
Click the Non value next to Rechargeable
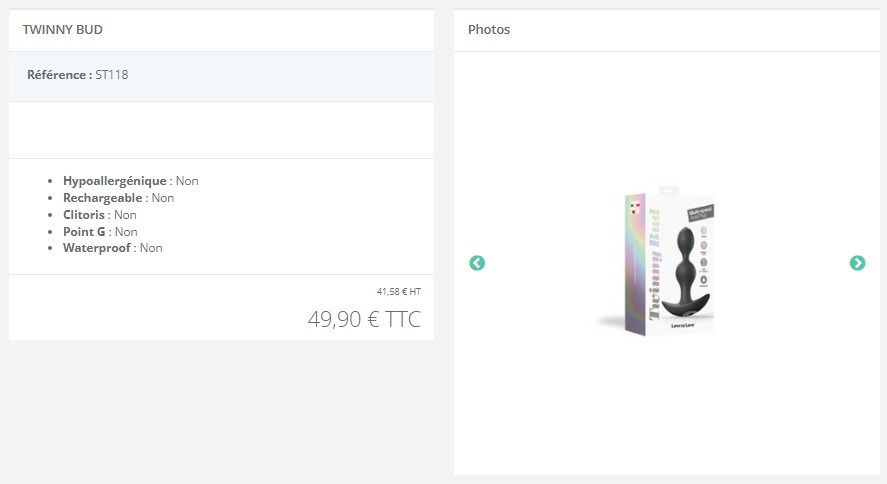[163, 198]
